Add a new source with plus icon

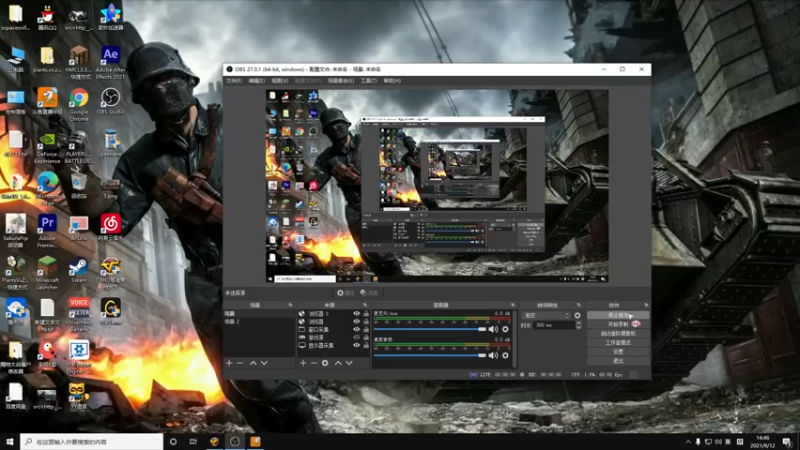[x=303, y=363]
